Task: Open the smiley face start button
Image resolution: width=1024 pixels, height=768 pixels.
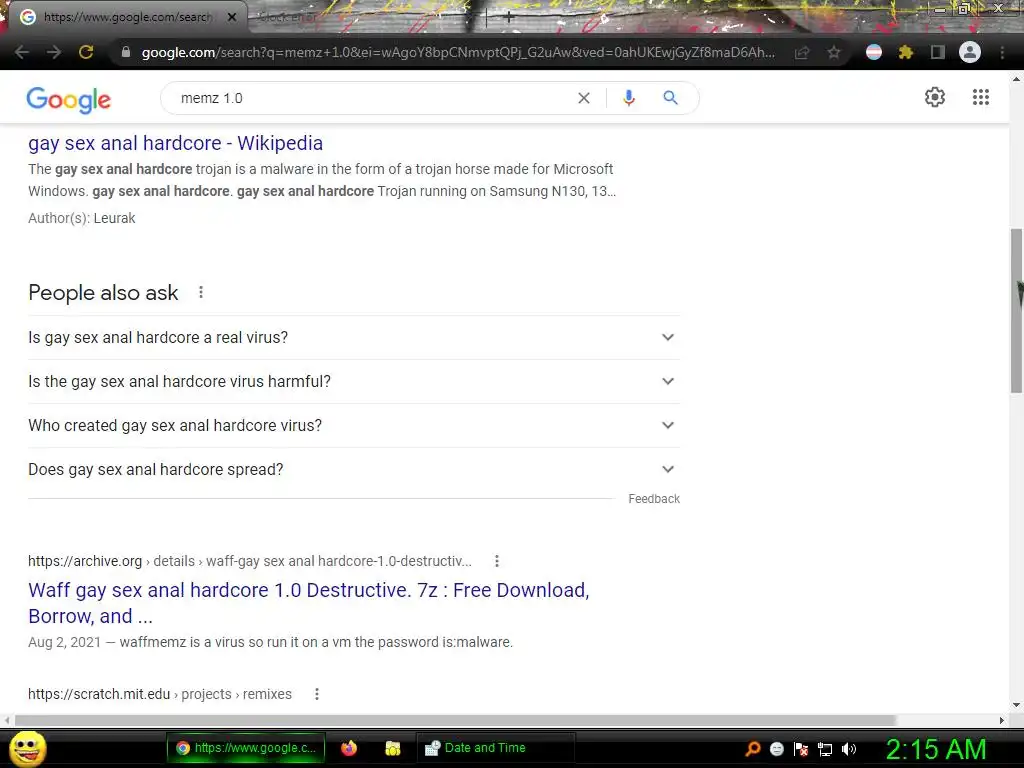Action: coord(27,748)
